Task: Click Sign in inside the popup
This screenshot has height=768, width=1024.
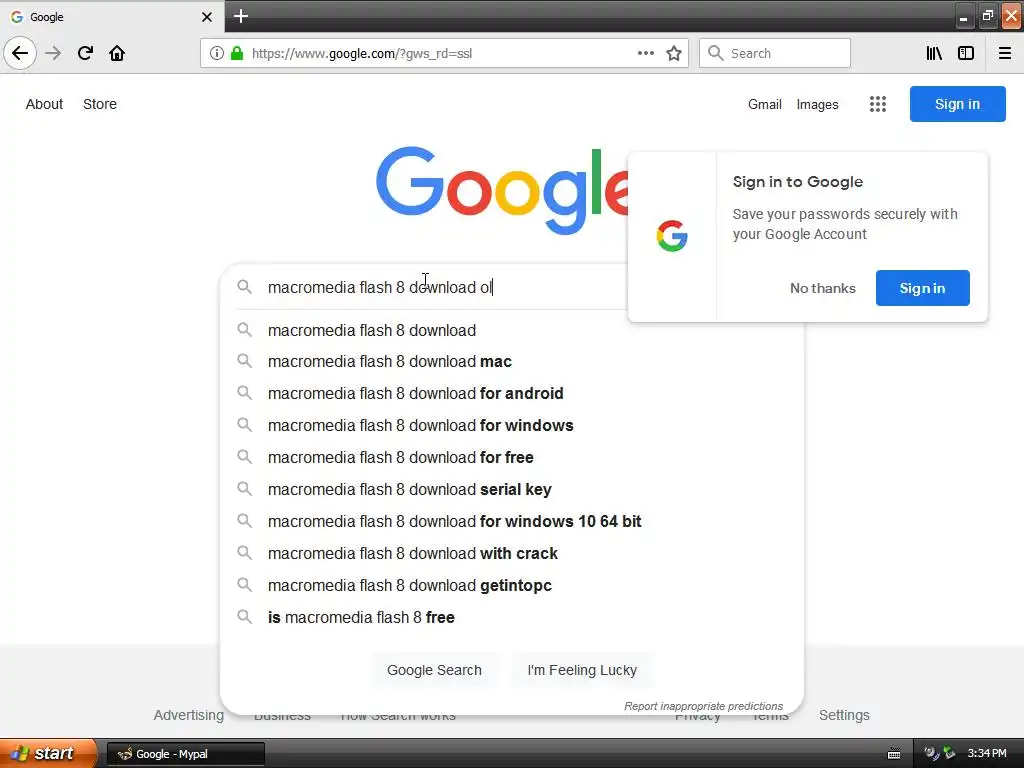Action: click(922, 288)
